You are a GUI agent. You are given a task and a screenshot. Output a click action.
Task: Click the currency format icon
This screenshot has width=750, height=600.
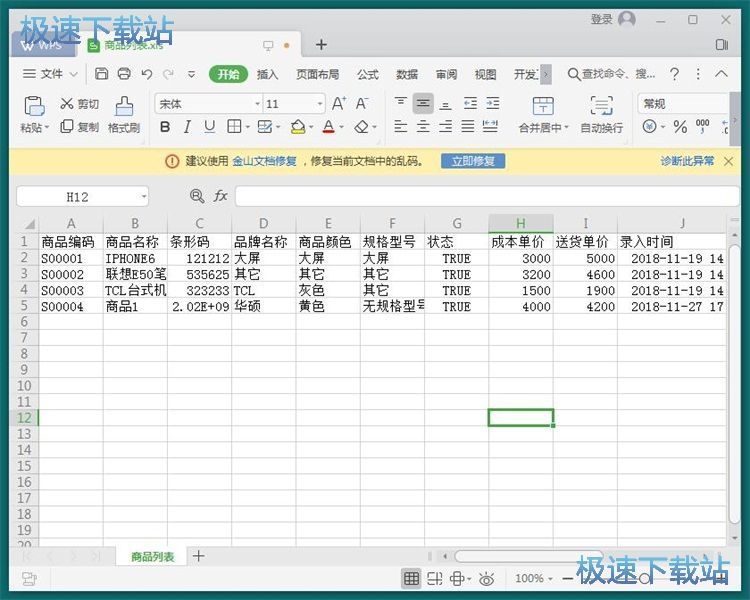point(650,127)
